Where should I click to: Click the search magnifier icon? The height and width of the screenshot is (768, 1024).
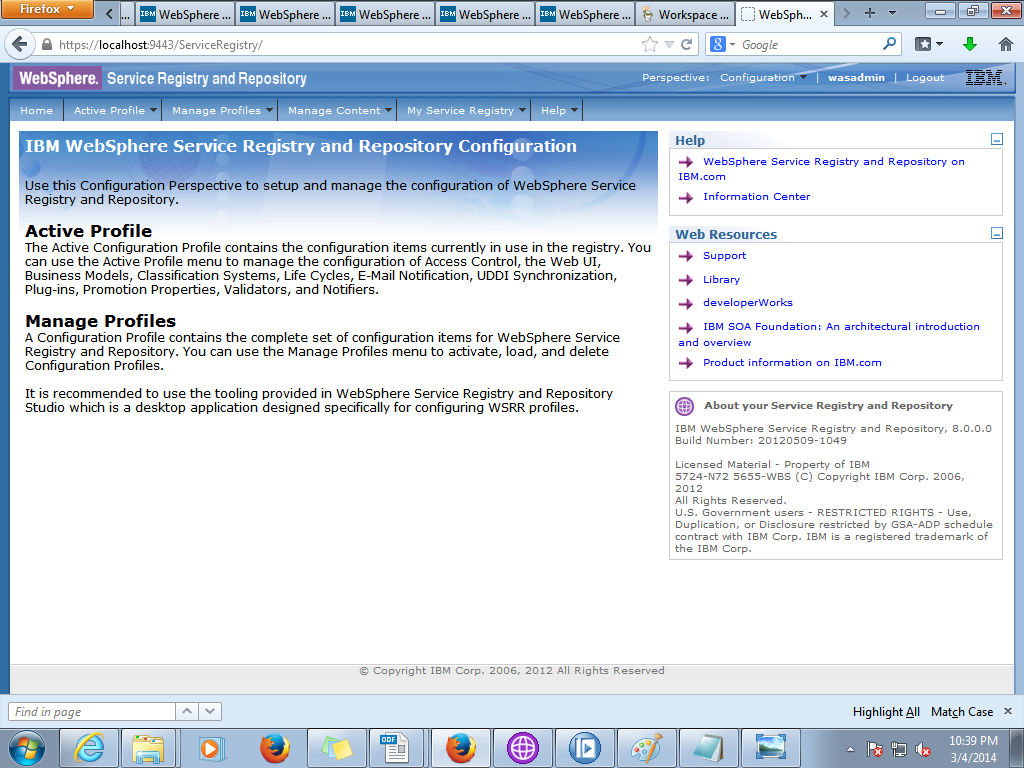coord(889,44)
